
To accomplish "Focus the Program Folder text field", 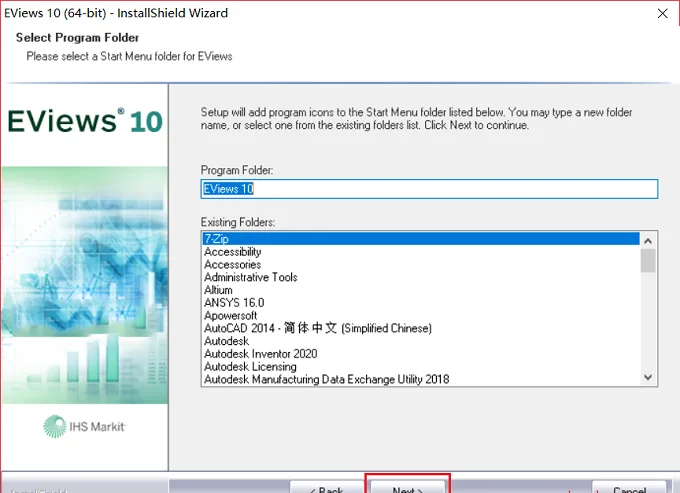I will click(x=429, y=189).
